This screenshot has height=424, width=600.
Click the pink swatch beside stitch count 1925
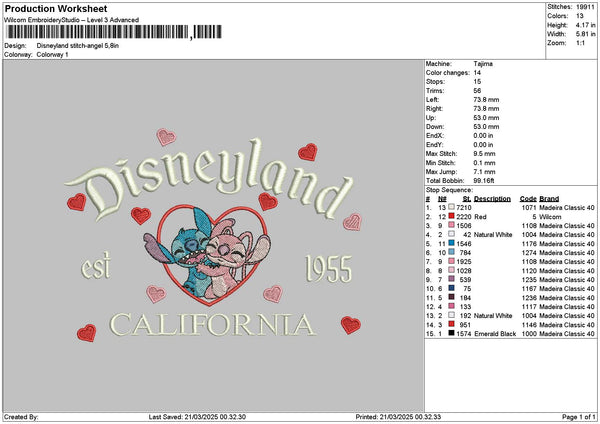[452, 261]
